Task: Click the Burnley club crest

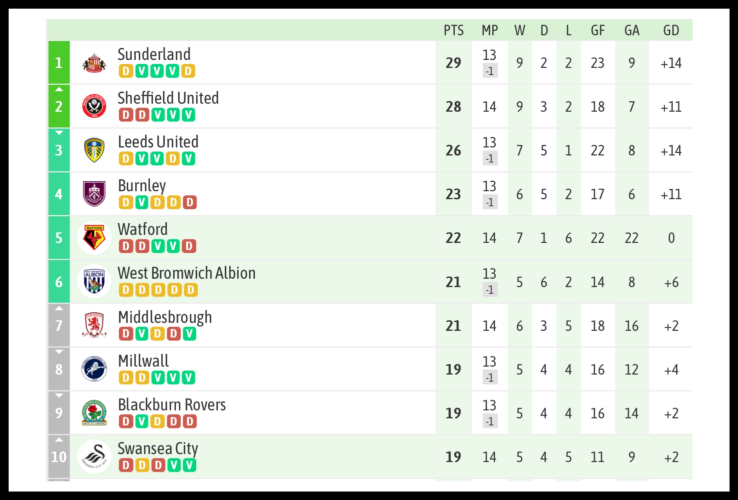Action: point(94,194)
